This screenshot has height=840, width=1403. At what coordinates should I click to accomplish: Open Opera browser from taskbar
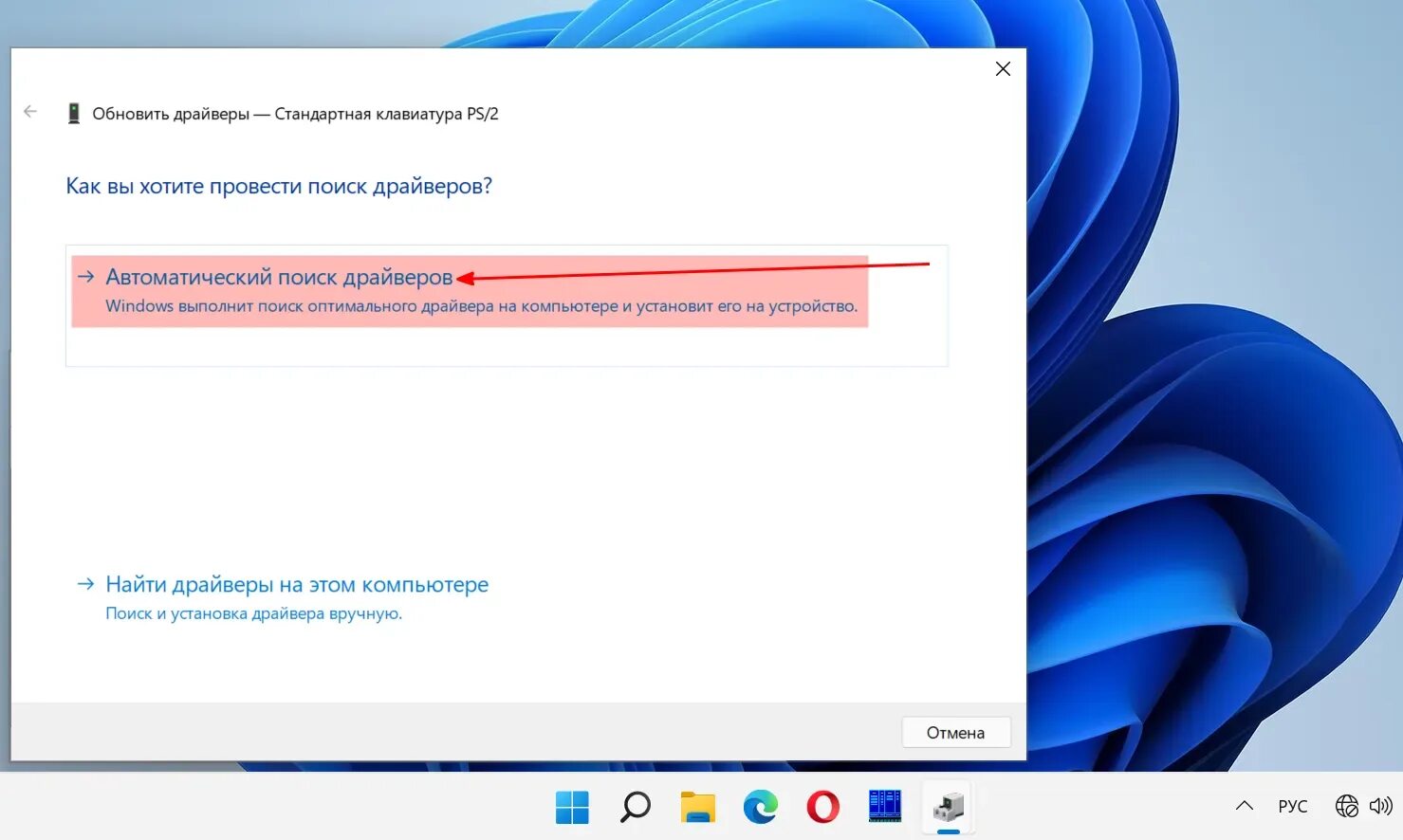point(822,807)
